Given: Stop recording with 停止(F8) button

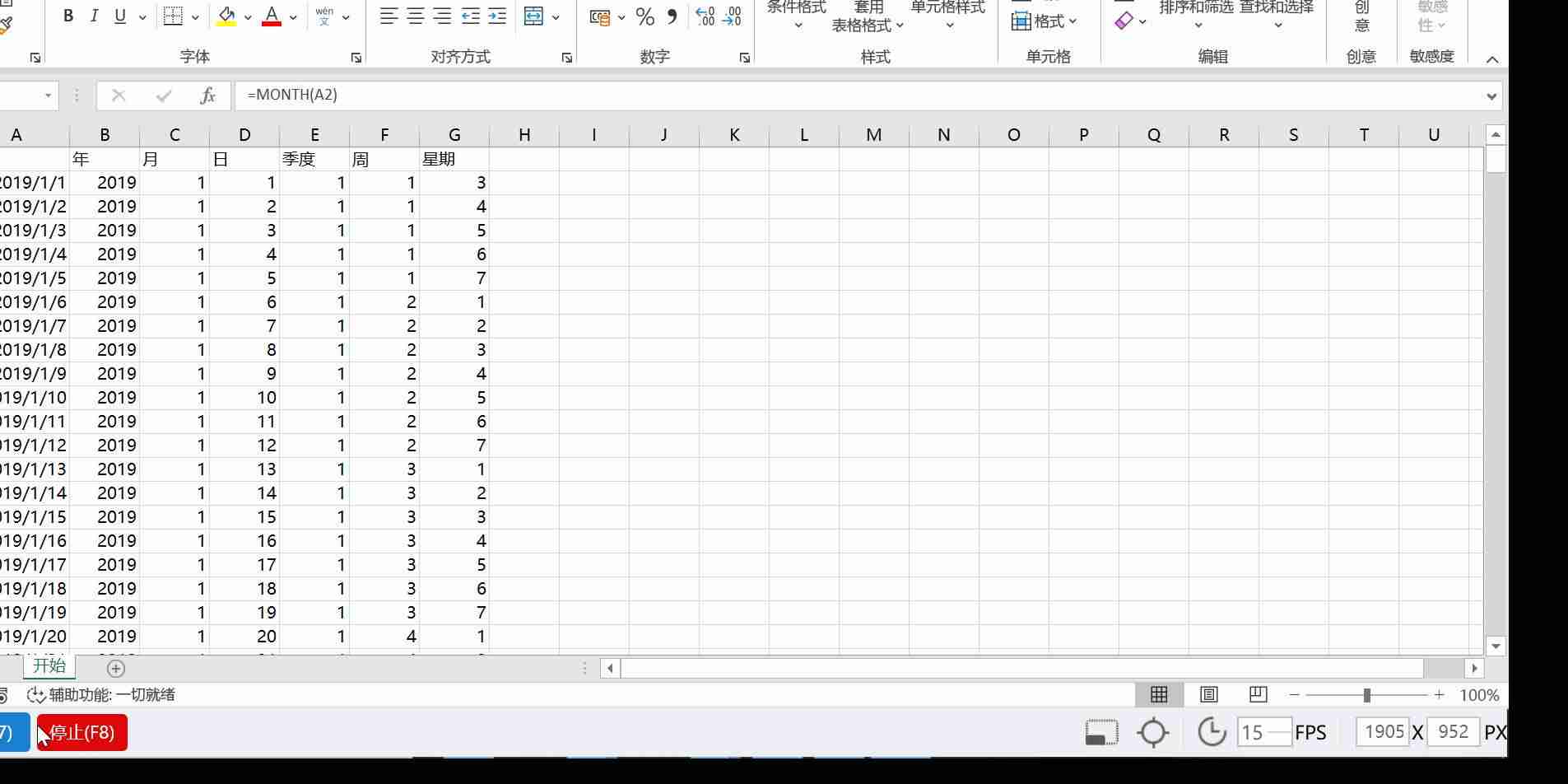Looking at the screenshot, I should point(82,732).
